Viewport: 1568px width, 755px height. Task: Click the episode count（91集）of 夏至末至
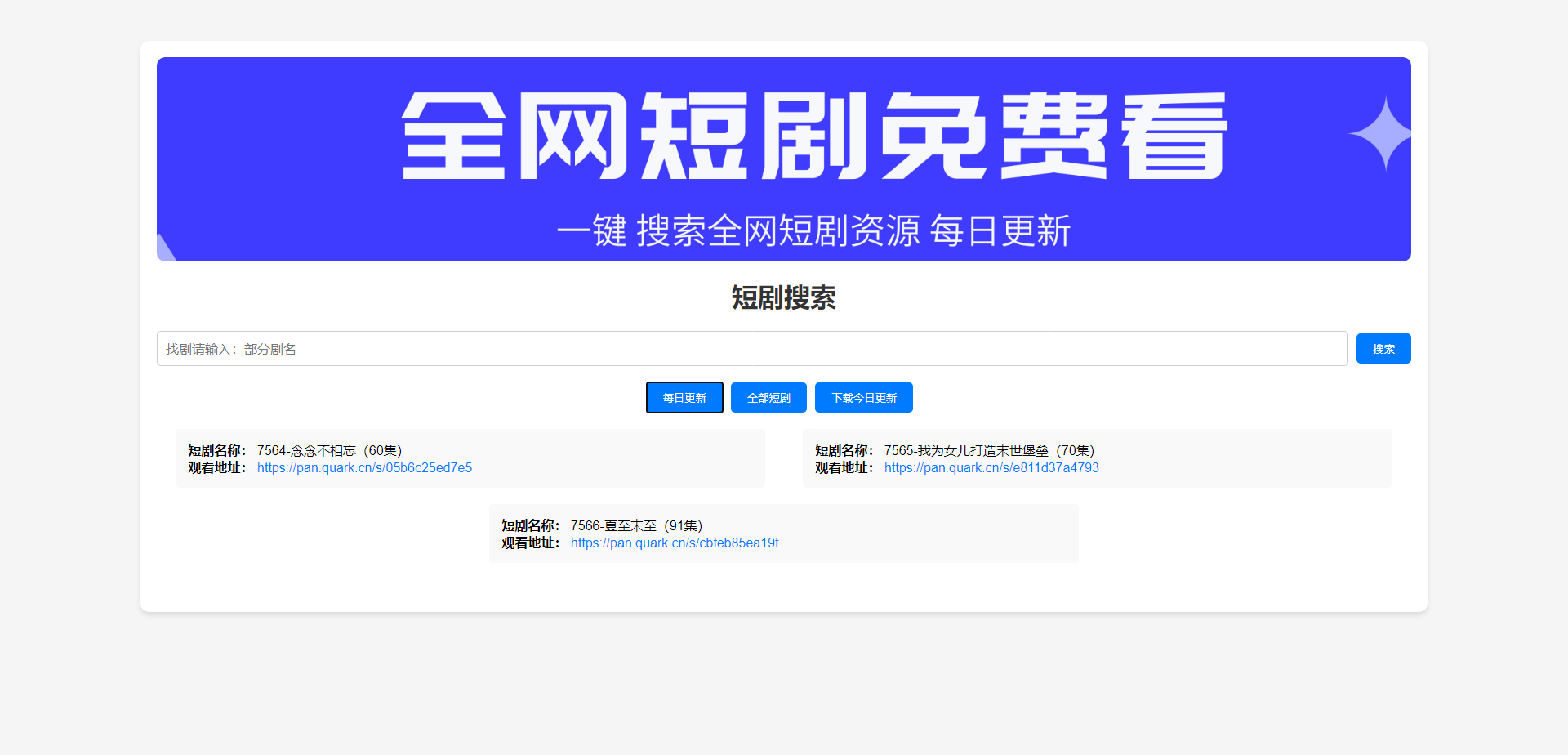tap(683, 525)
